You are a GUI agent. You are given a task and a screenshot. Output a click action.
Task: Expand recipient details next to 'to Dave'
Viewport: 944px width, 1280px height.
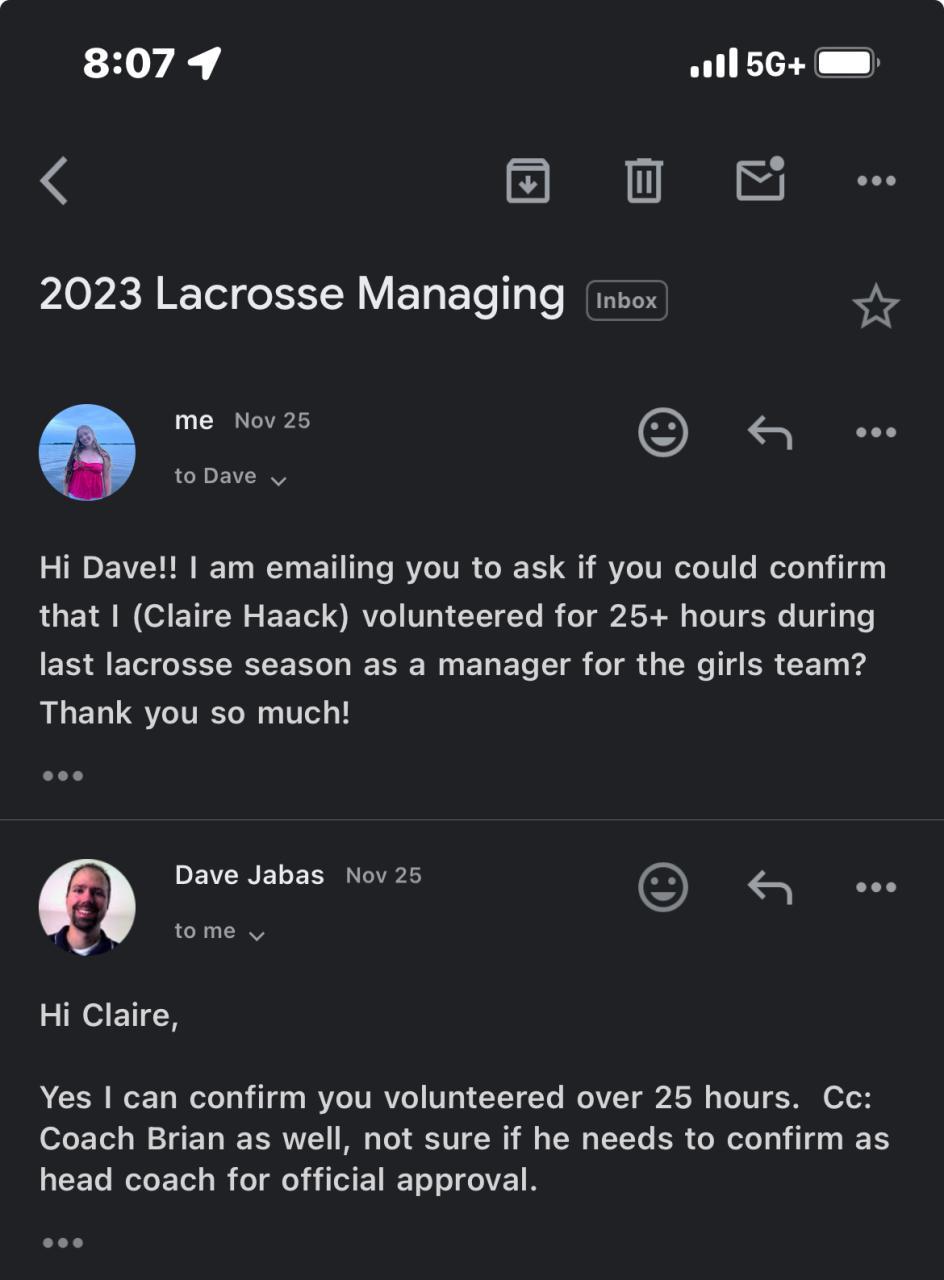tap(279, 480)
